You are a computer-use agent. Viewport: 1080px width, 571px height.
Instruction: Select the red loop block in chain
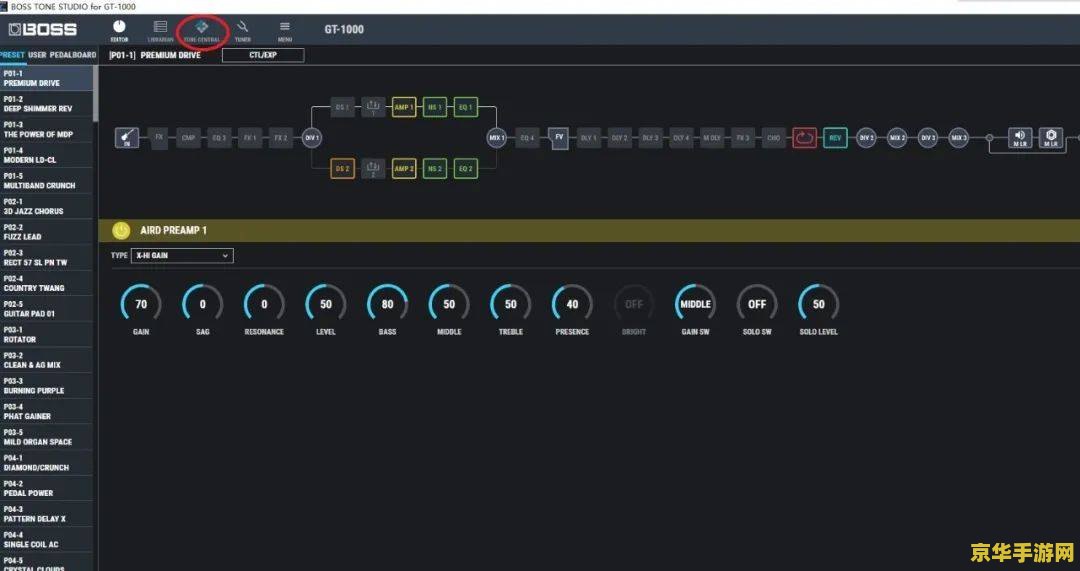point(804,138)
